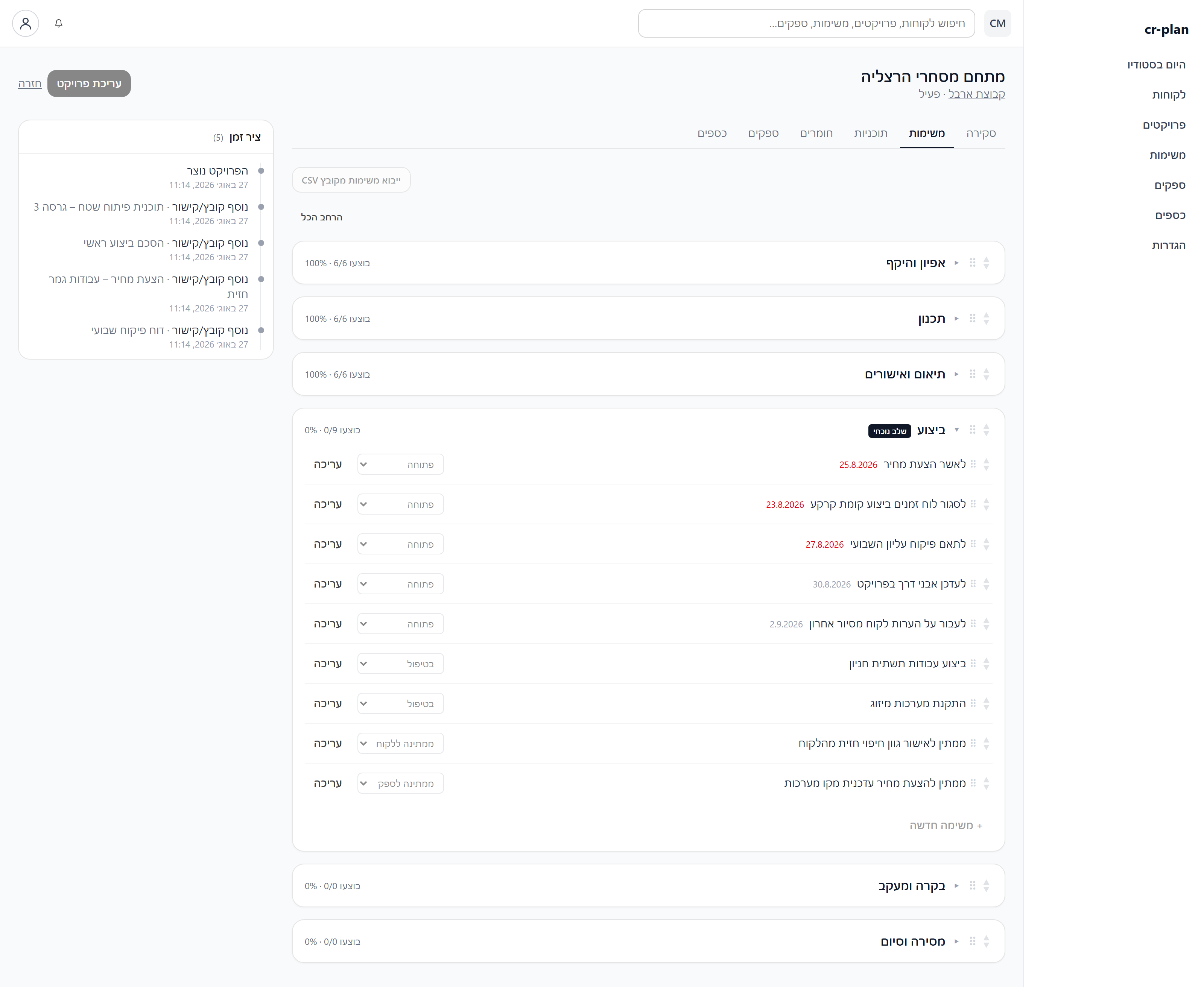Click reorder arrows for the אפיון והיקף phase
This screenshot has height=987, width=1204.
986,263
